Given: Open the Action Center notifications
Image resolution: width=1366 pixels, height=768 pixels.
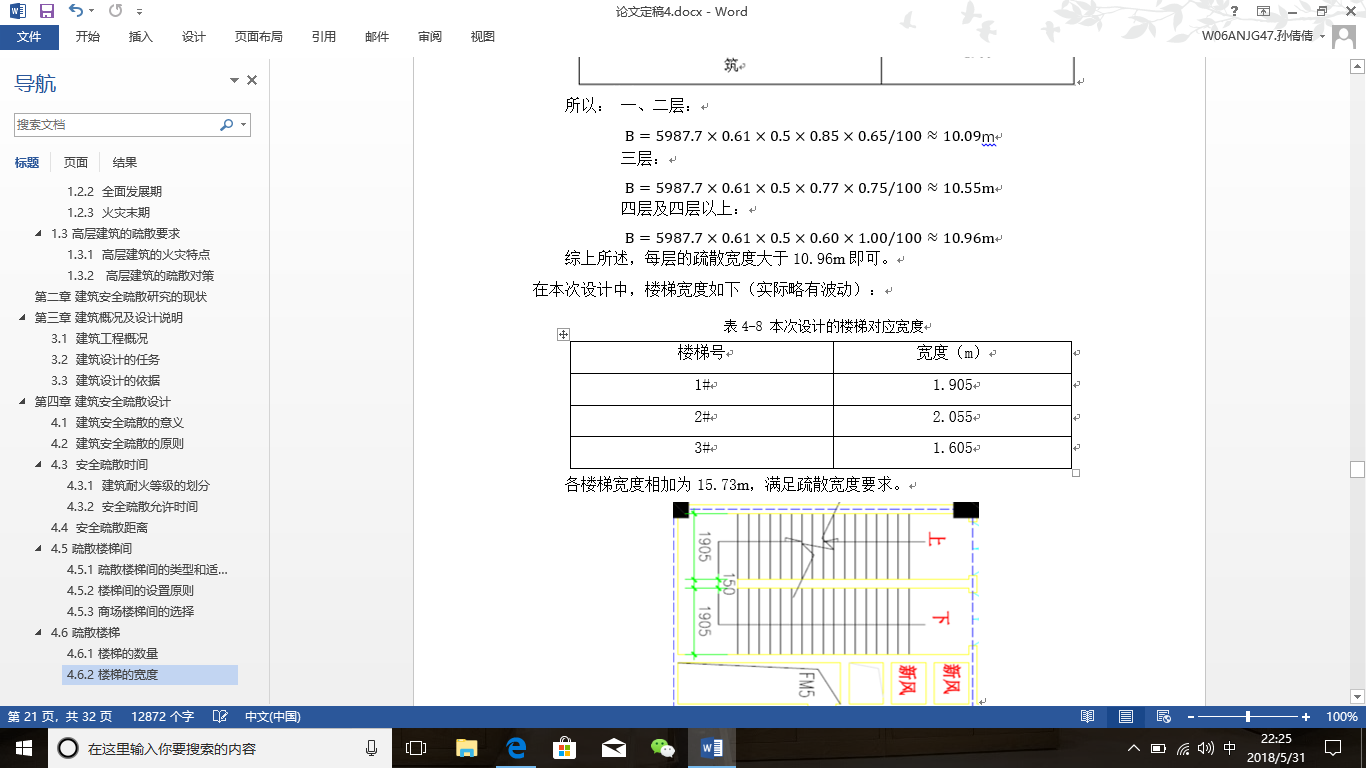Looking at the screenshot, I should click(x=1332, y=748).
